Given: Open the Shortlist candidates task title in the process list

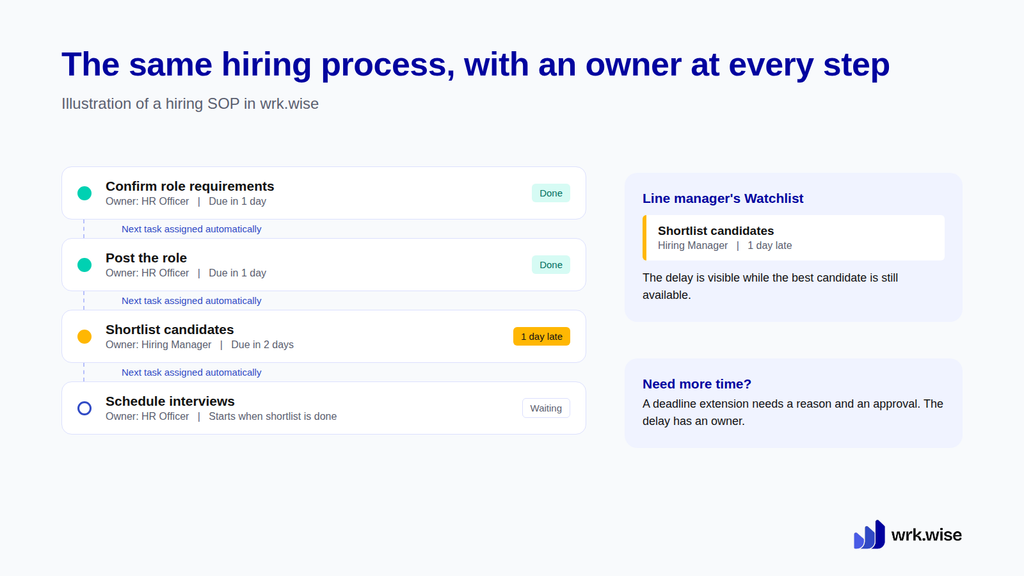Looking at the screenshot, I should point(170,330).
